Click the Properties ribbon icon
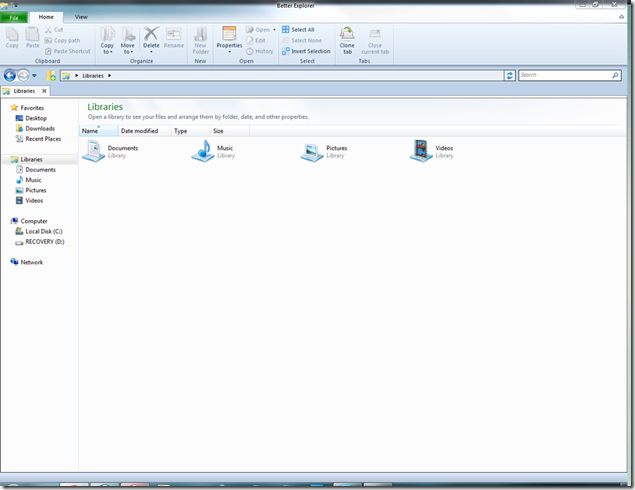This screenshot has height=490, width=635. coord(229,34)
